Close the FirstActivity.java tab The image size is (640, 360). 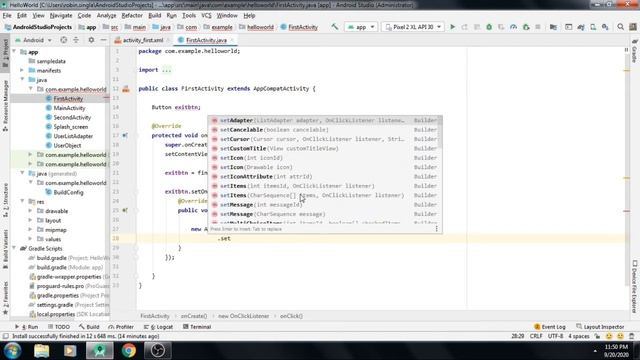tap(232, 40)
